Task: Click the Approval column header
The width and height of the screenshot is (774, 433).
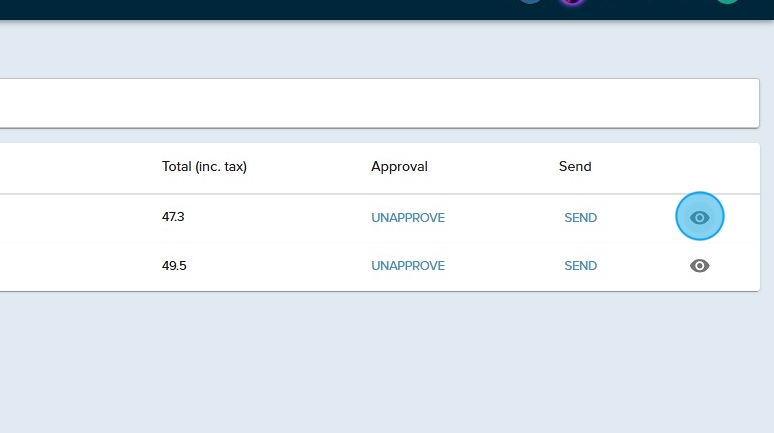Action: (x=399, y=167)
